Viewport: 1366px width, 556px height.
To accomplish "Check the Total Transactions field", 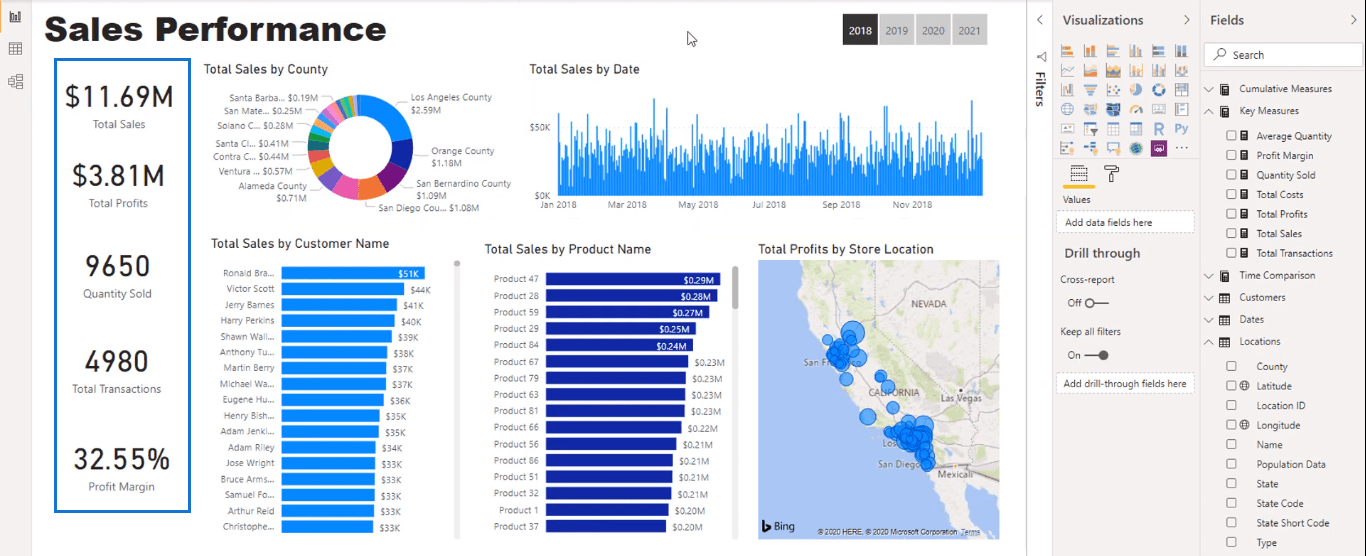I will [1232, 253].
